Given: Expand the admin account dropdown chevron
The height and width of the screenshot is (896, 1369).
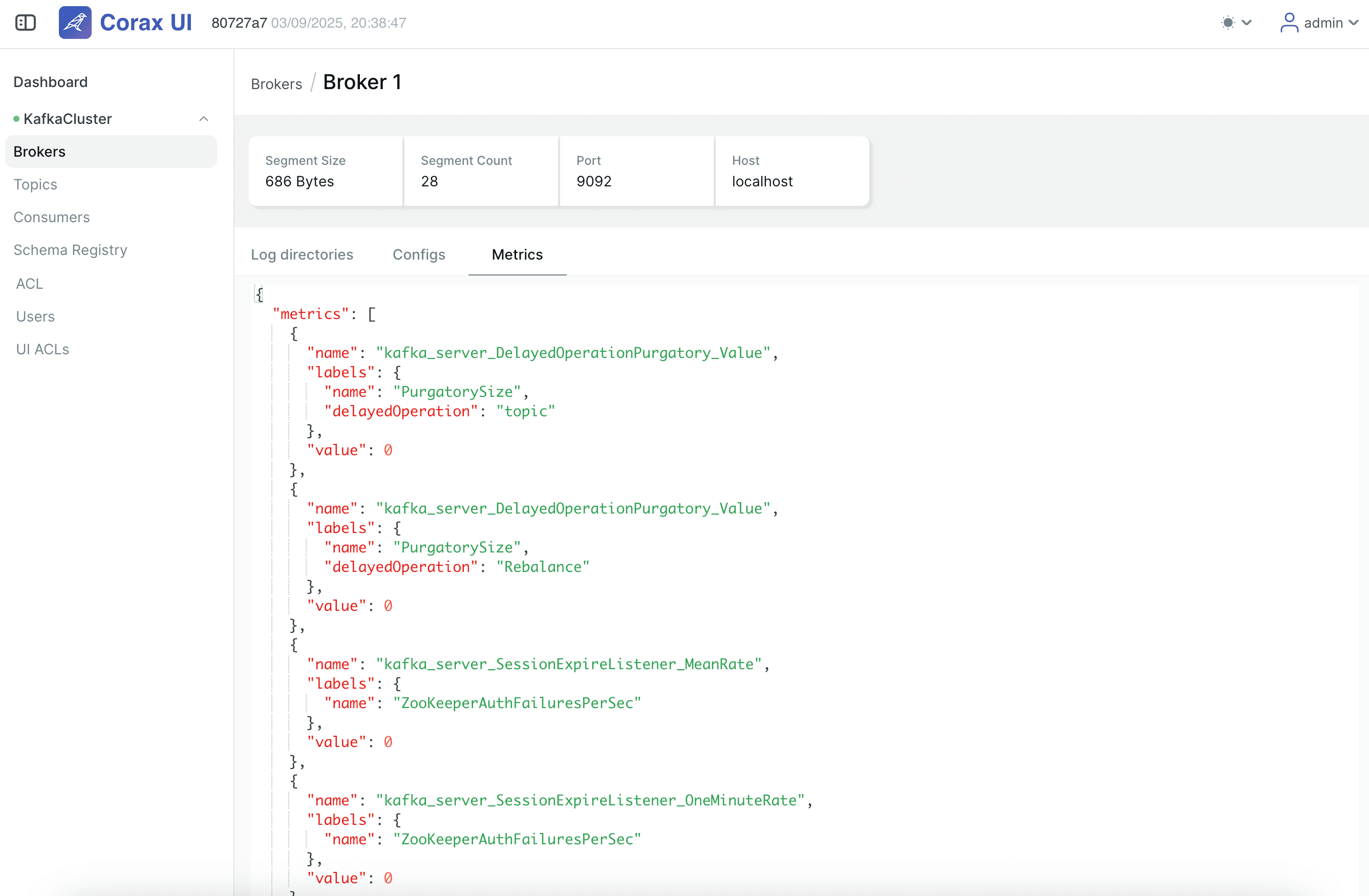Looking at the screenshot, I should (1354, 23).
